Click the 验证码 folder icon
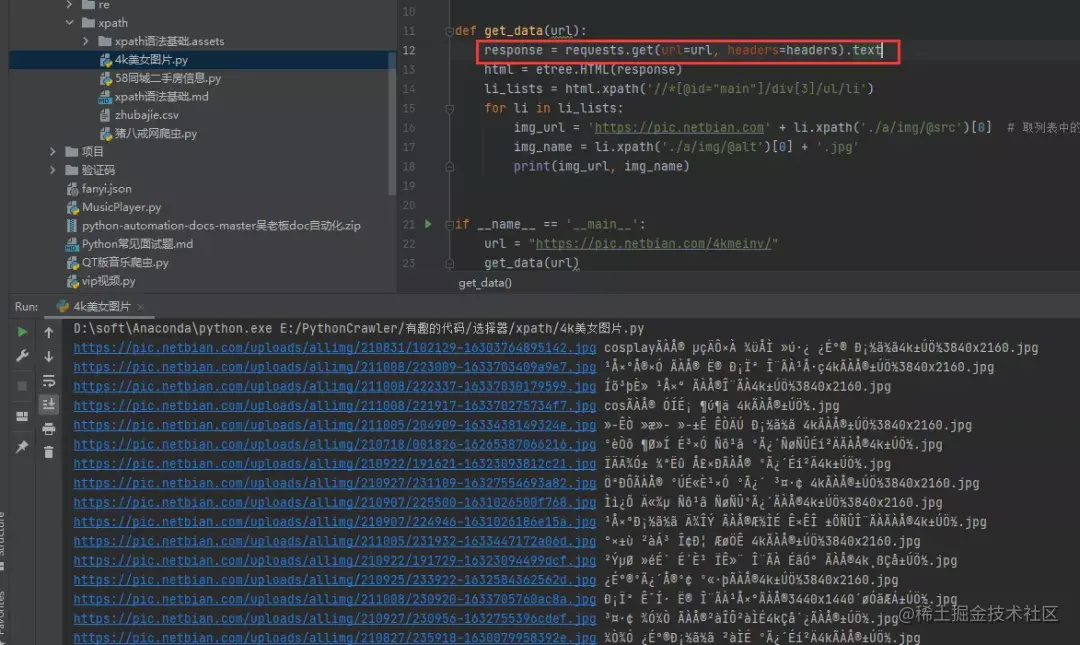This screenshot has width=1080, height=645. coord(72,170)
